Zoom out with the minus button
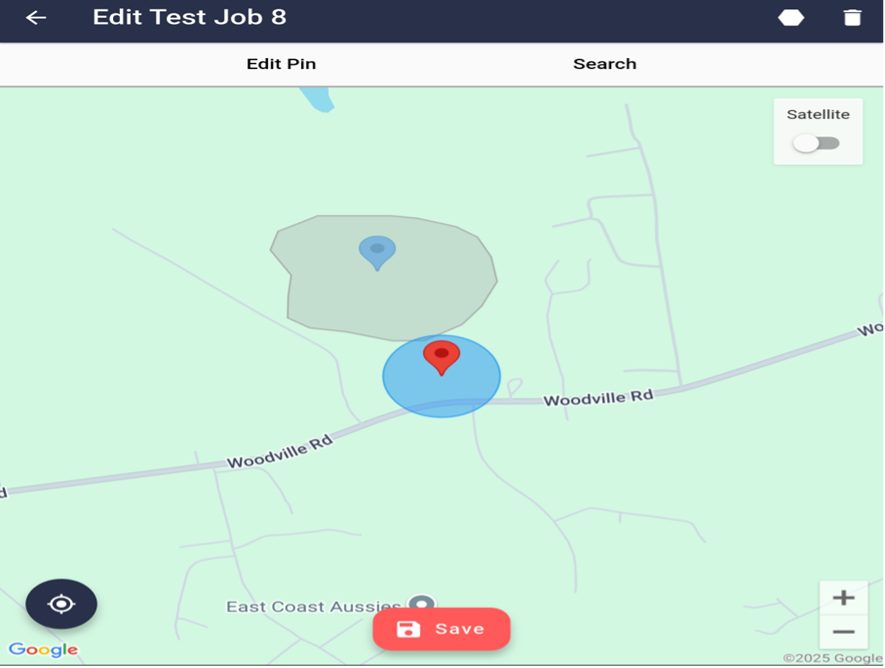The image size is (885, 668). (843, 632)
